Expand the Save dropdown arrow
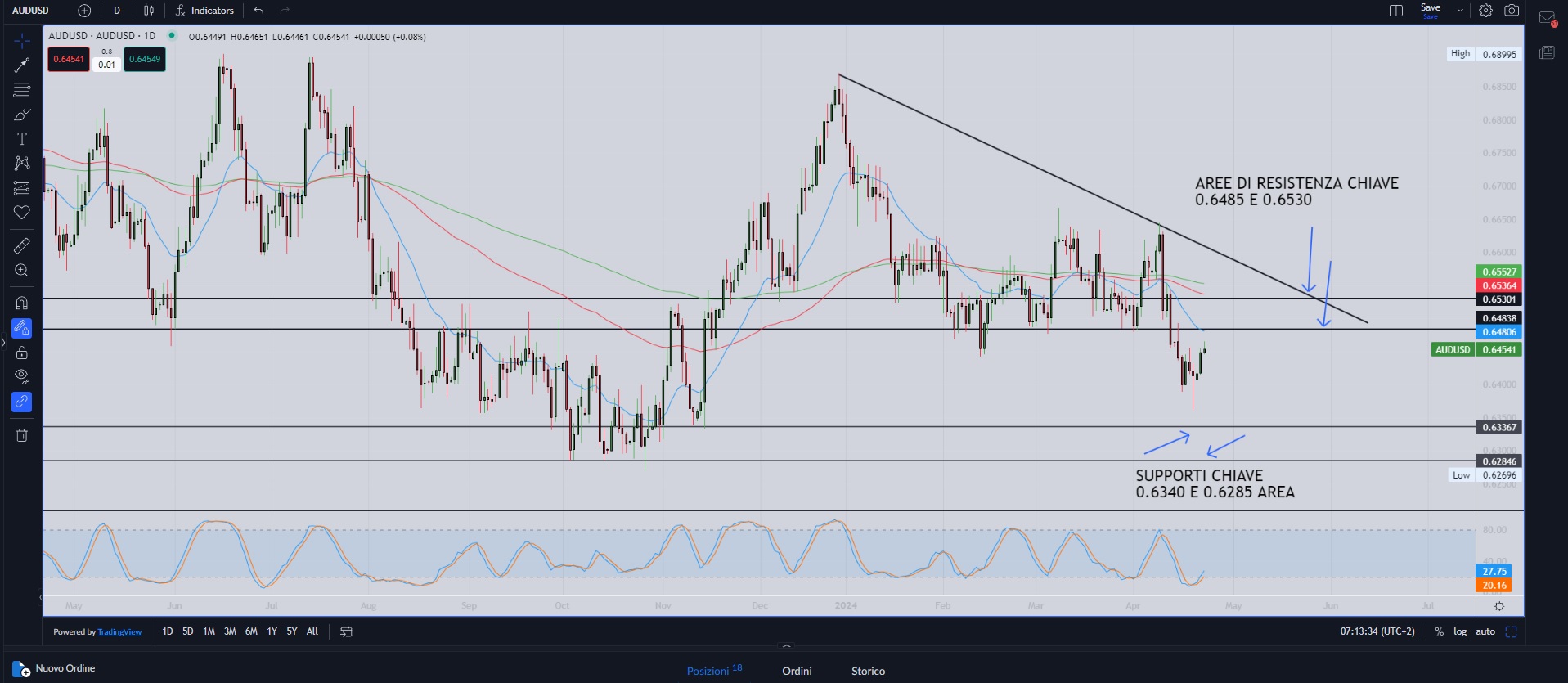 [1460, 11]
